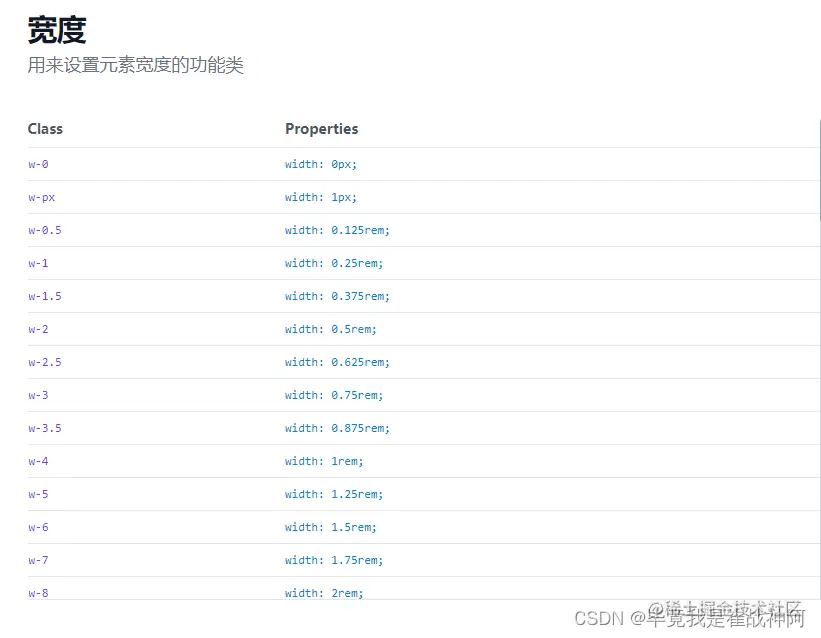
Task: Select the 用来设置元素宽度的功能类 subtitle
Action: (136, 65)
